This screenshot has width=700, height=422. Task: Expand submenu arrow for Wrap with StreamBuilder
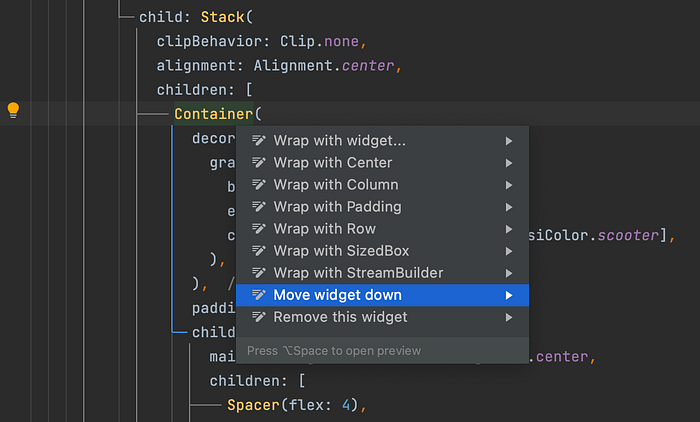coord(508,273)
